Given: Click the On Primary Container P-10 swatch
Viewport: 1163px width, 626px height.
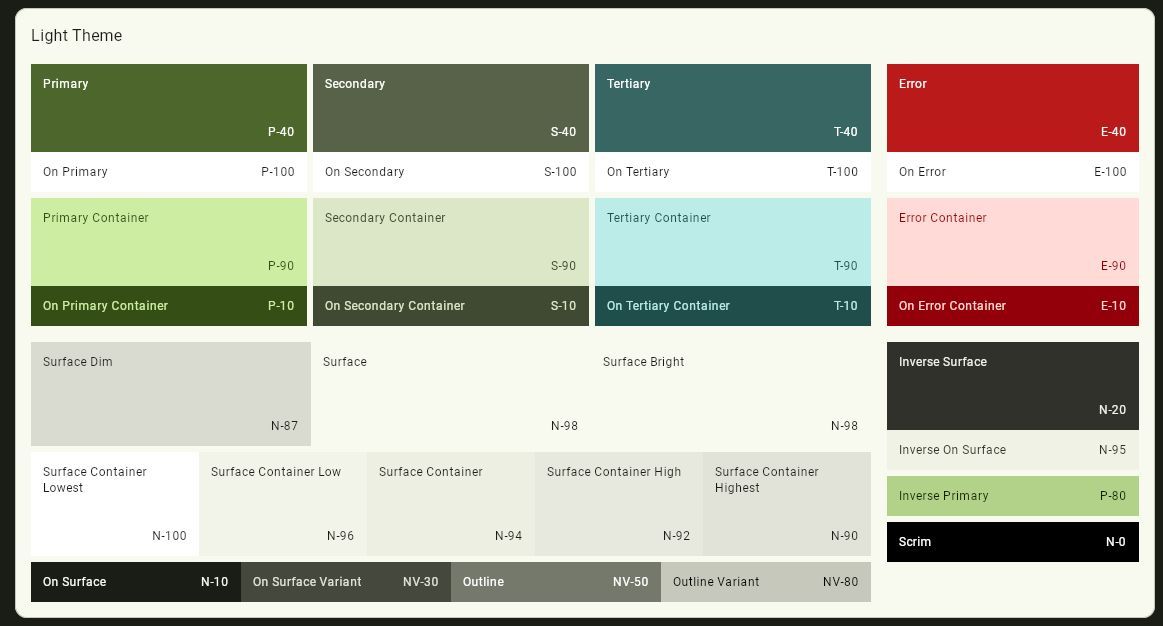Looking at the screenshot, I should (x=168, y=306).
